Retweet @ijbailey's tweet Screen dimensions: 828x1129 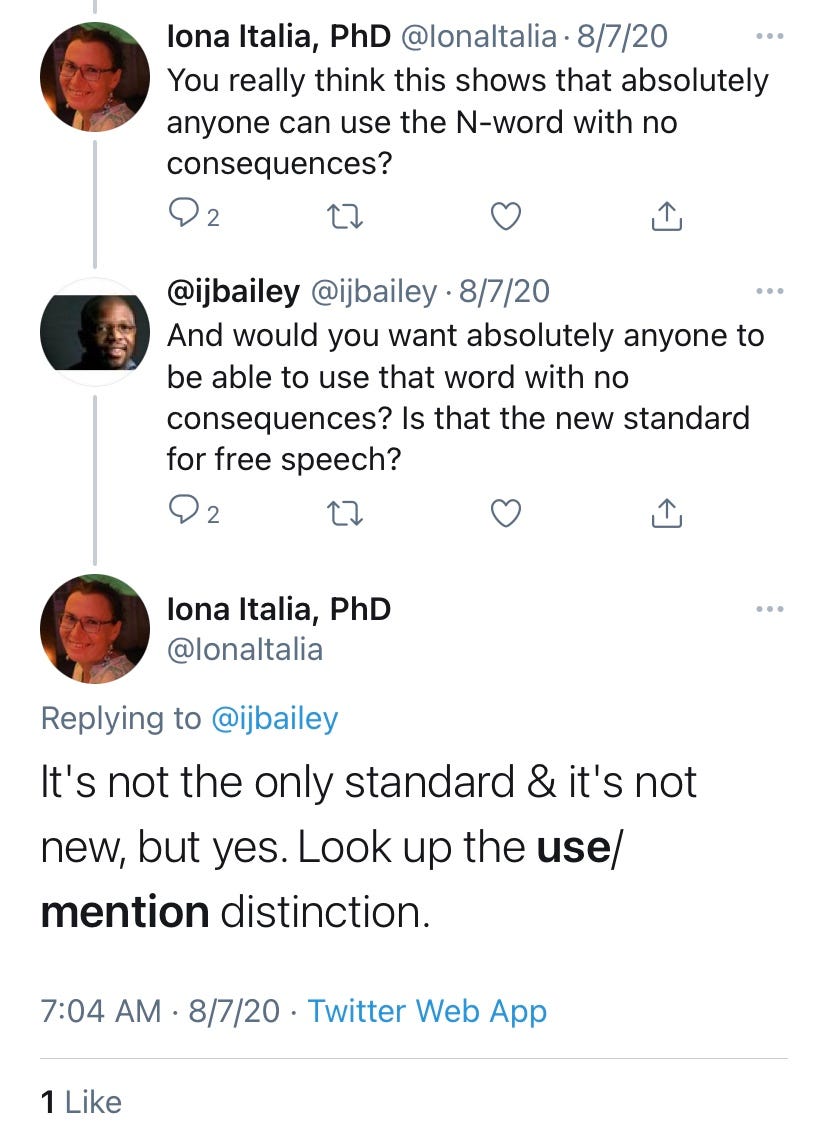(345, 512)
